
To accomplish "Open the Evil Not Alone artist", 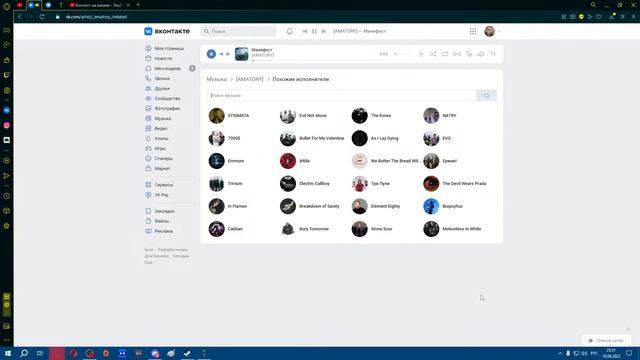I will coord(303,116).
